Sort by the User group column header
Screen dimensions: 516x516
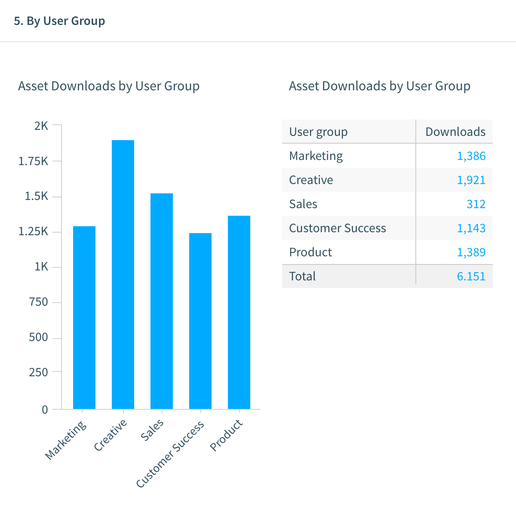click(x=318, y=132)
